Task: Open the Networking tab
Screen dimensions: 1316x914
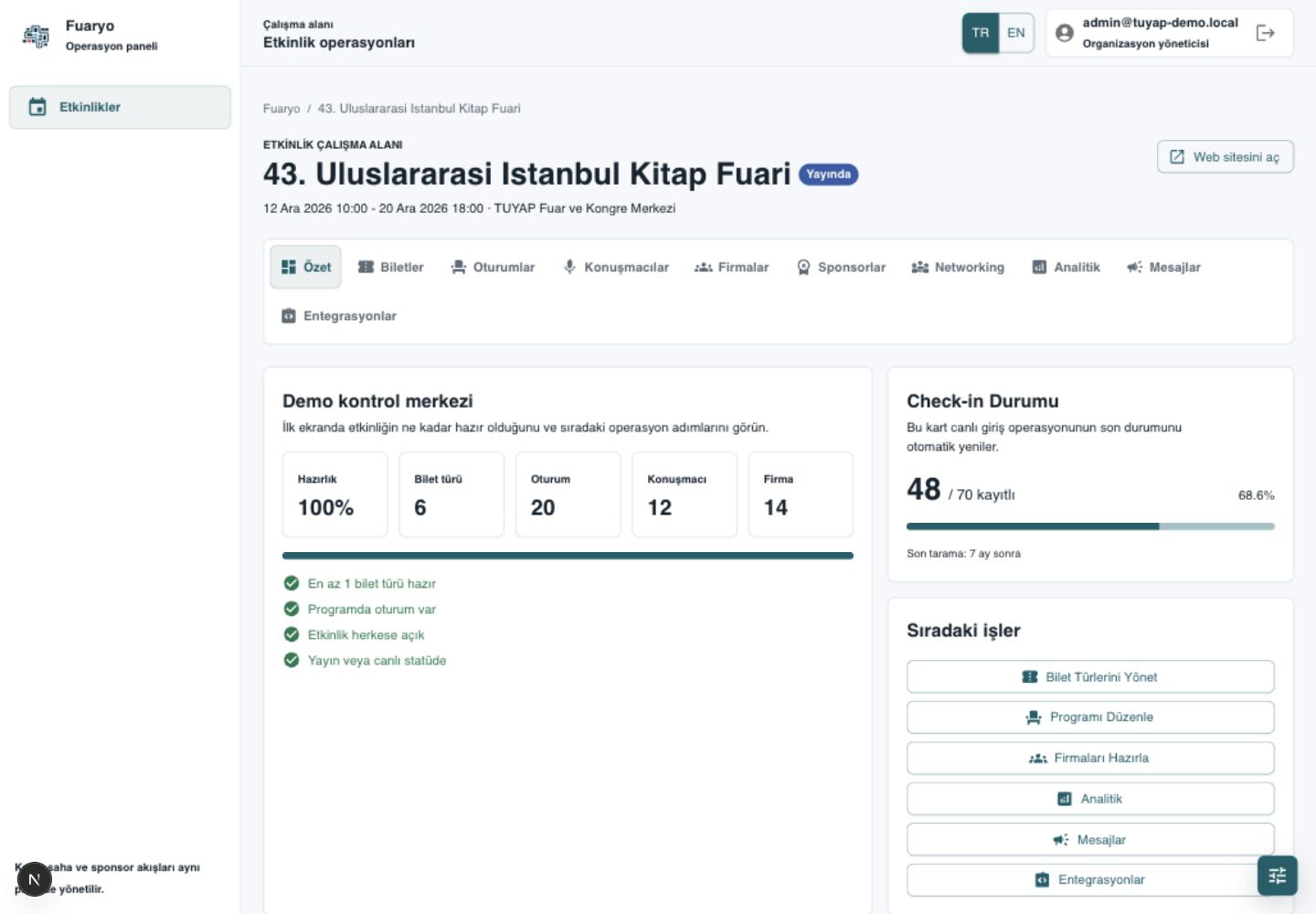Action: pos(958,267)
